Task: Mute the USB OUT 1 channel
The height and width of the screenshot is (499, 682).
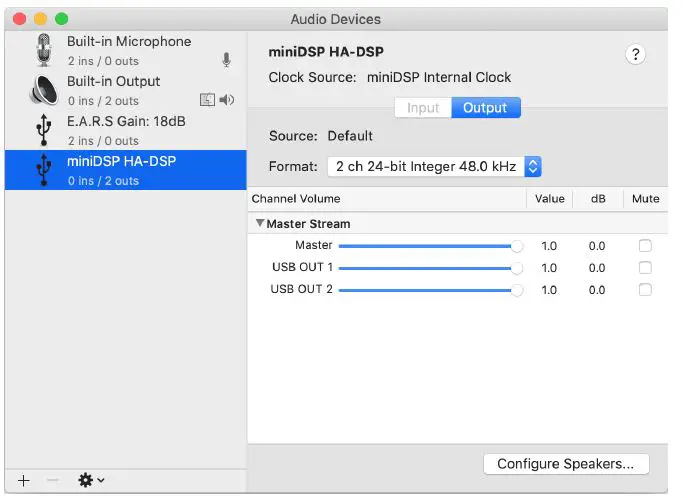Action: [645, 268]
